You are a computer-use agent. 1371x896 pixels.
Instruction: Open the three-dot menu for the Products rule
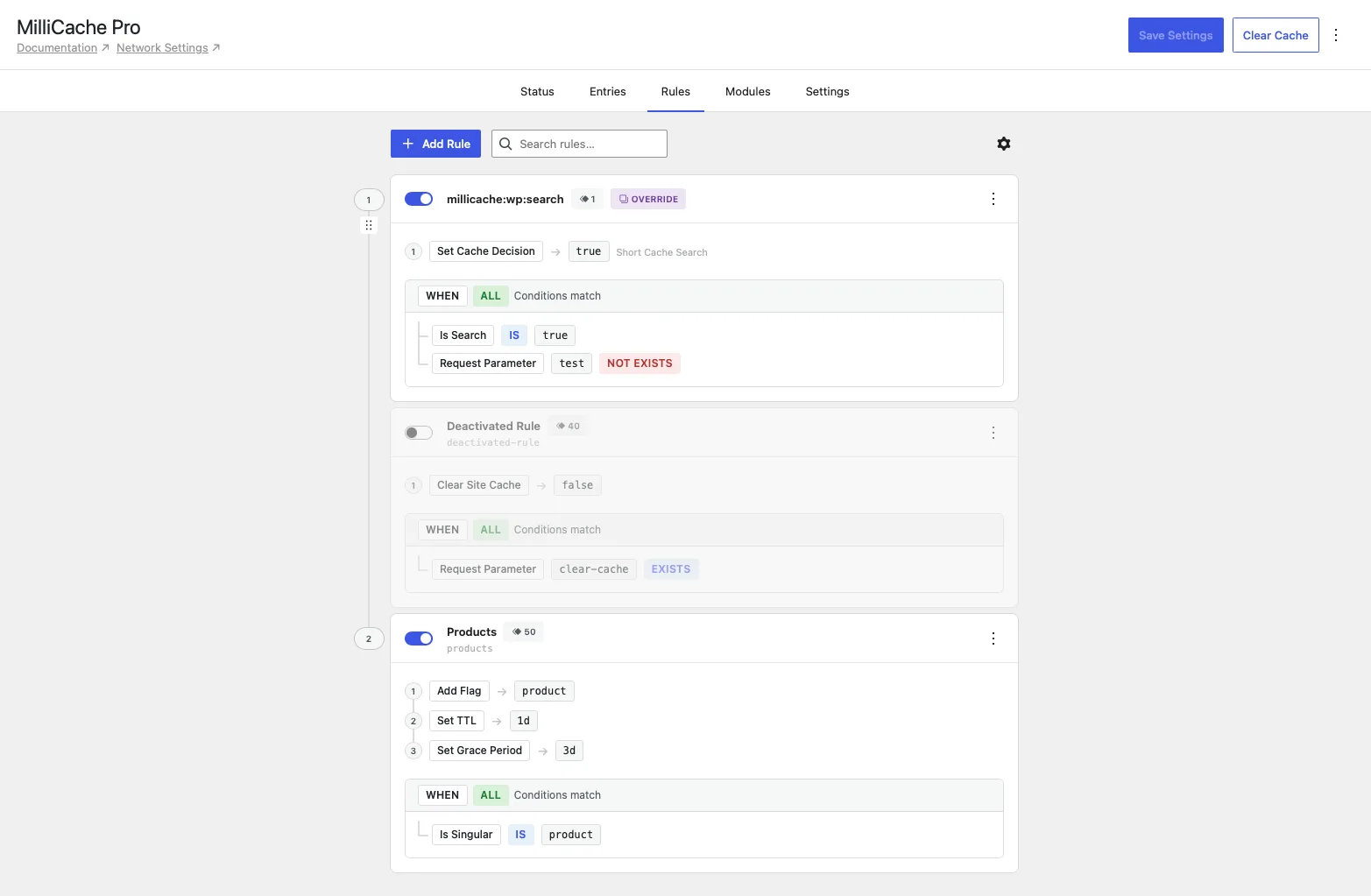[993, 638]
